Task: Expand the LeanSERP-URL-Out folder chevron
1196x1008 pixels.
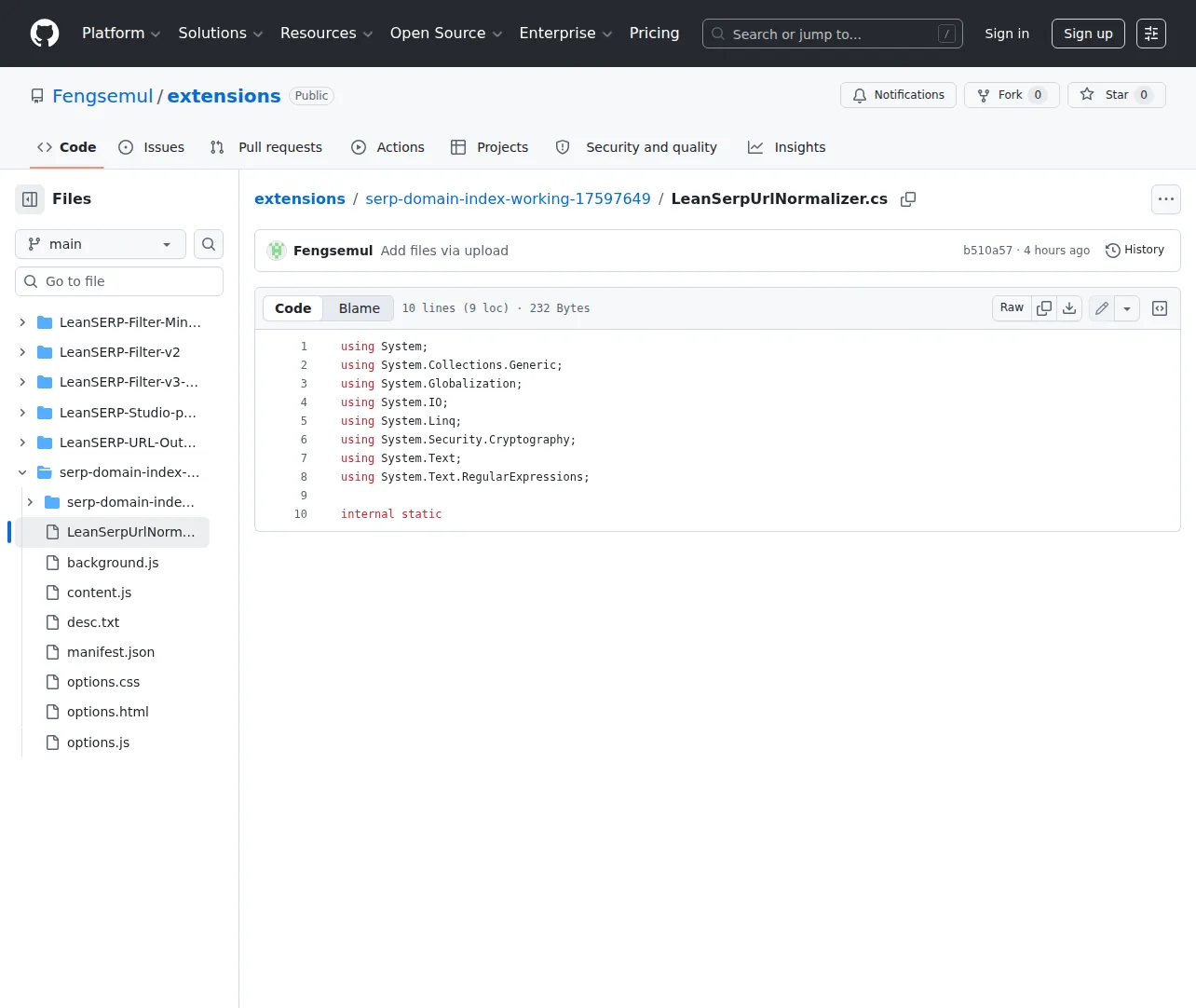Action: point(22,443)
